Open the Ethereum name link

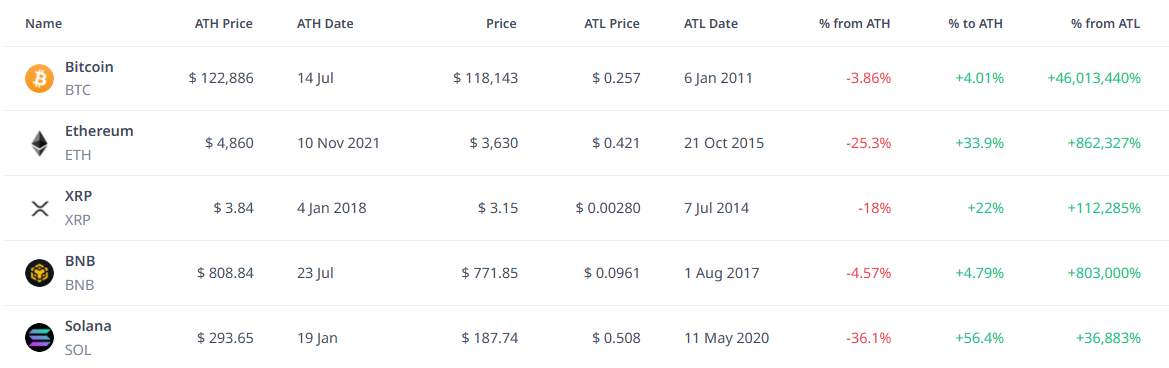coord(99,131)
